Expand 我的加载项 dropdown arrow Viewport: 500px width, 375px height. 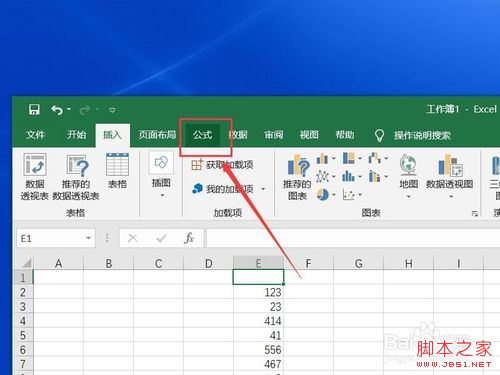coord(263,189)
